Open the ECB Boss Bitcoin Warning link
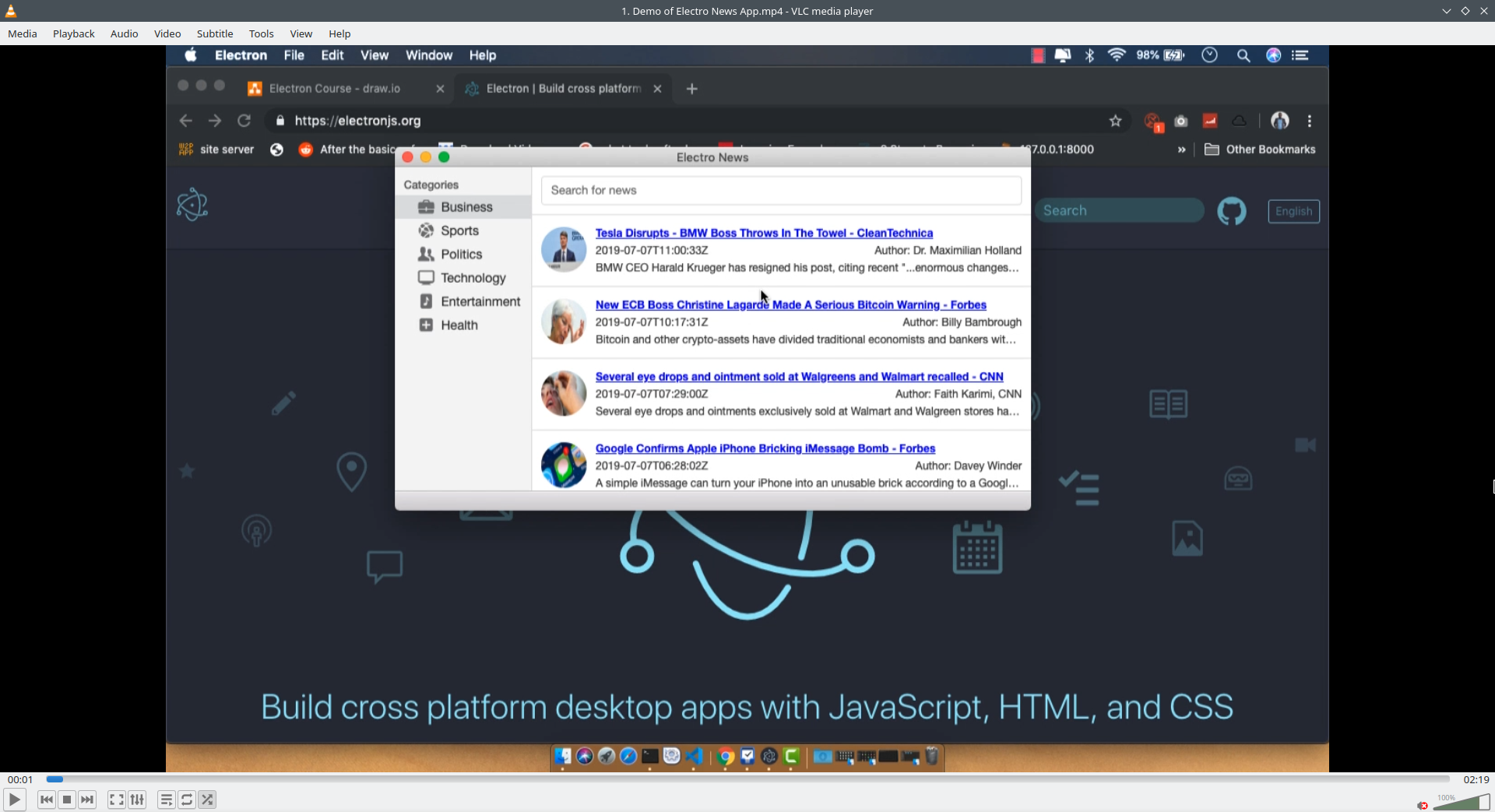 tap(790, 304)
